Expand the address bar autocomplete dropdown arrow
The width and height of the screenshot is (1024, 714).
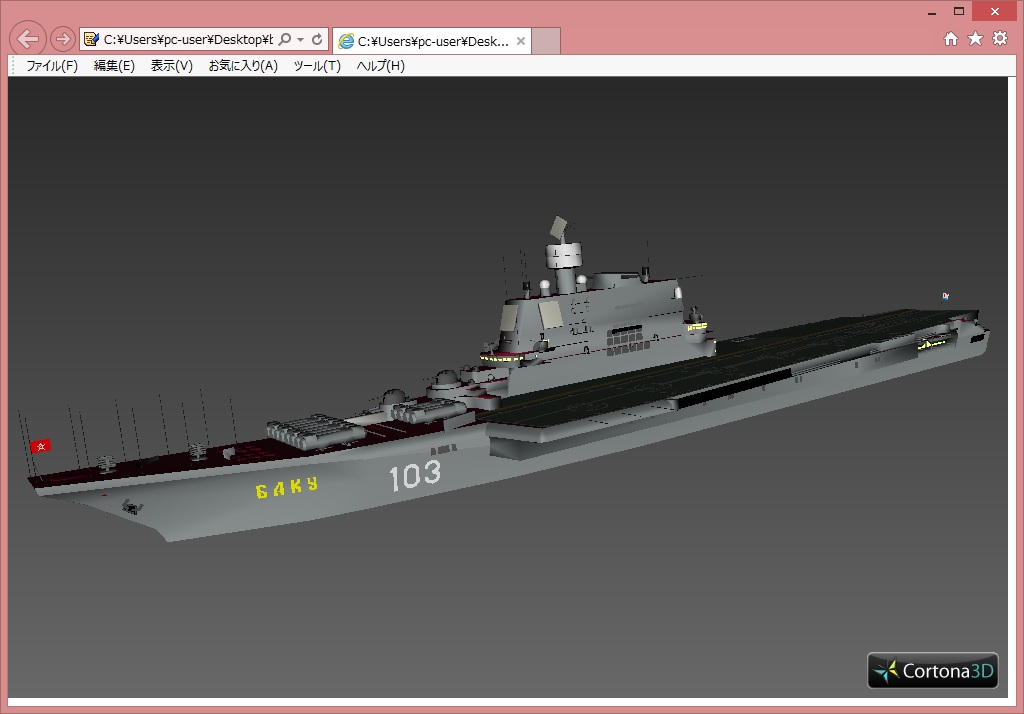click(x=301, y=40)
